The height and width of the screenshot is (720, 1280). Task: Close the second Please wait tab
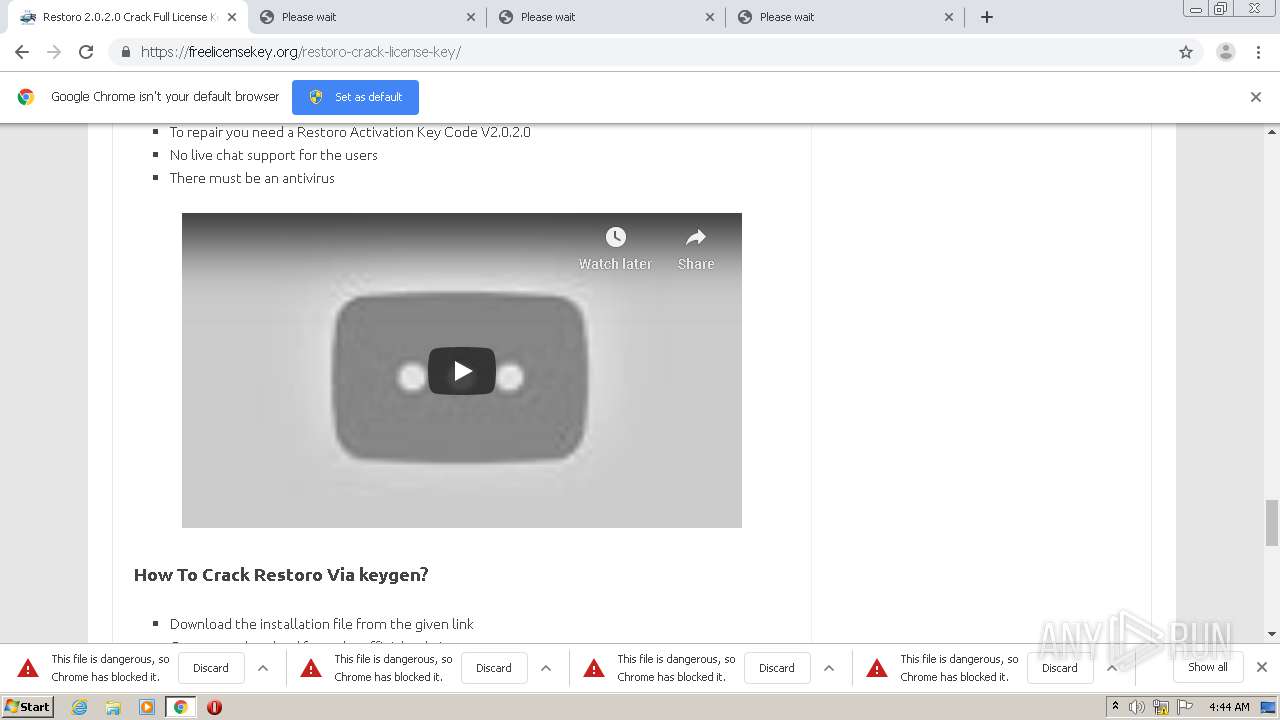pos(471,17)
